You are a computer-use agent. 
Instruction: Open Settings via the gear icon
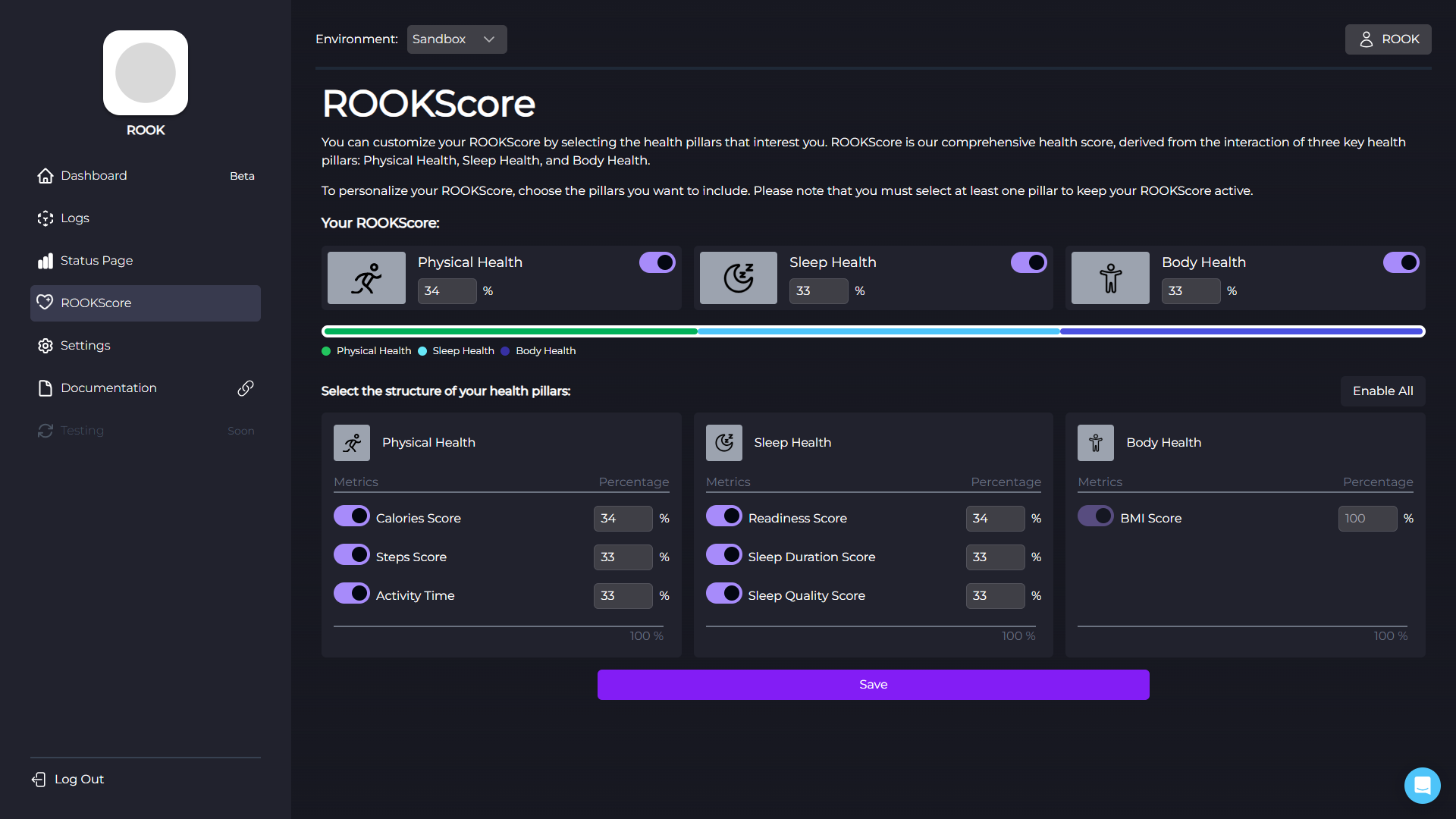click(x=45, y=345)
